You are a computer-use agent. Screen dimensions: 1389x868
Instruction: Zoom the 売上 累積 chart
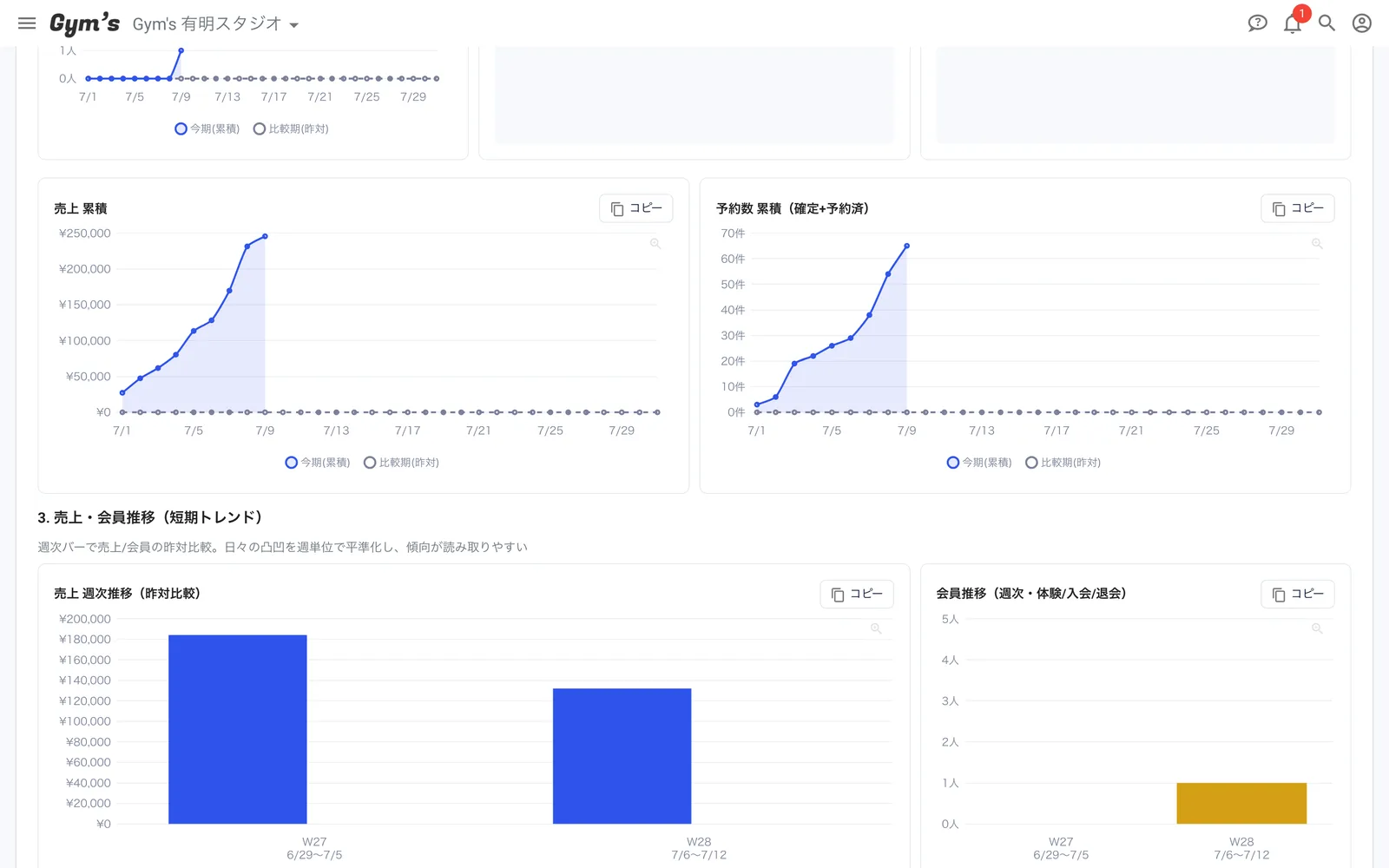655,244
